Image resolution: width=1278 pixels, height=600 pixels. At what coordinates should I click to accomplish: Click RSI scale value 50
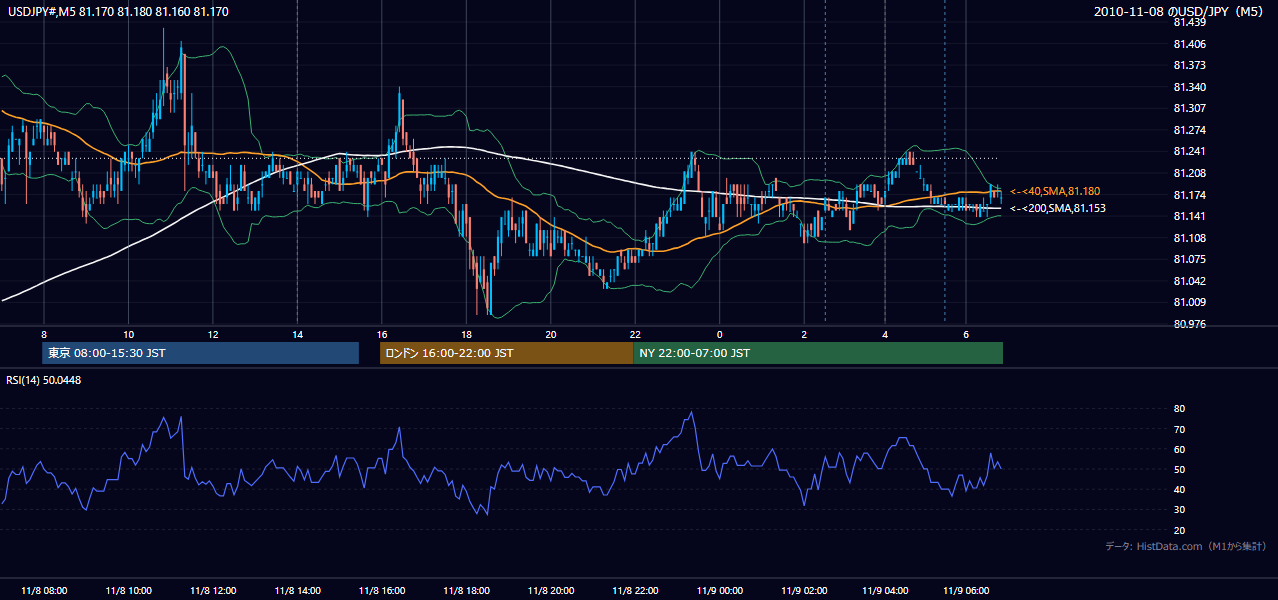[1179, 469]
